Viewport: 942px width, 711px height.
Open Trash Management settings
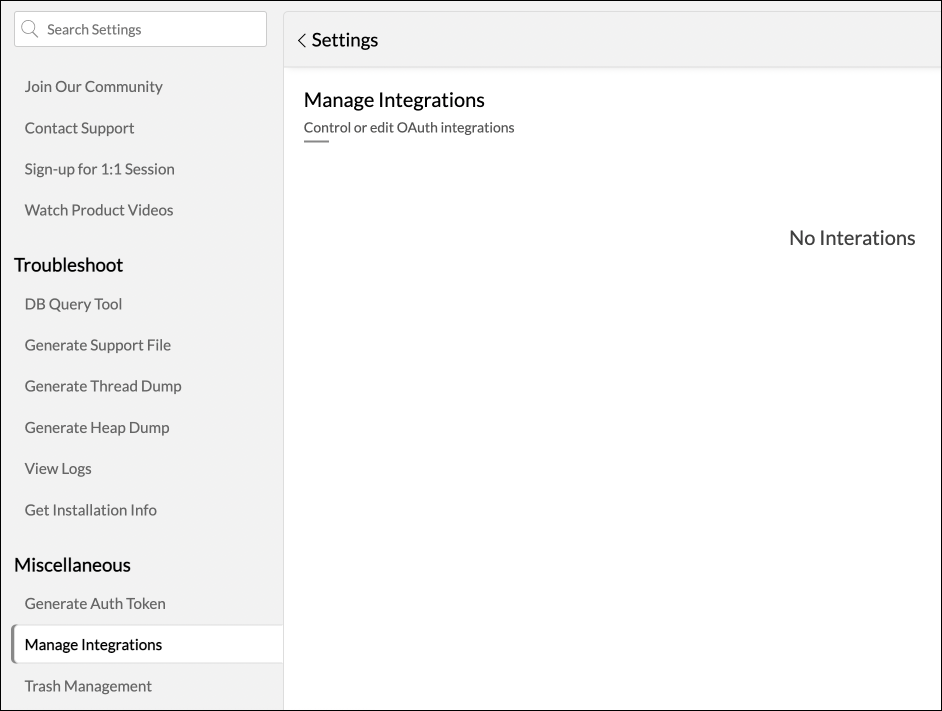pyautogui.click(x=88, y=686)
